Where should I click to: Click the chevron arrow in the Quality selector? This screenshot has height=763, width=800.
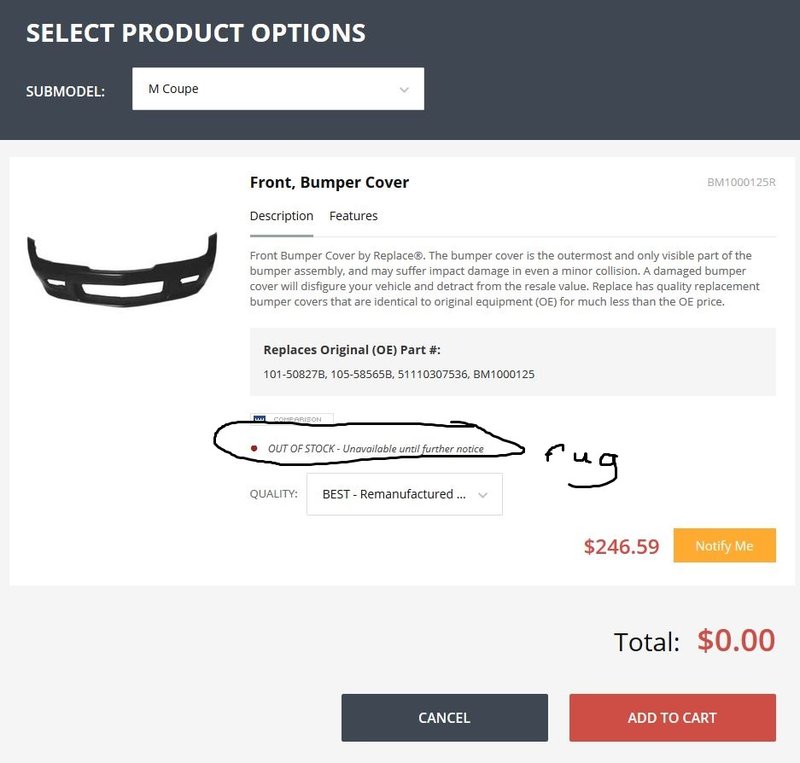(x=483, y=495)
